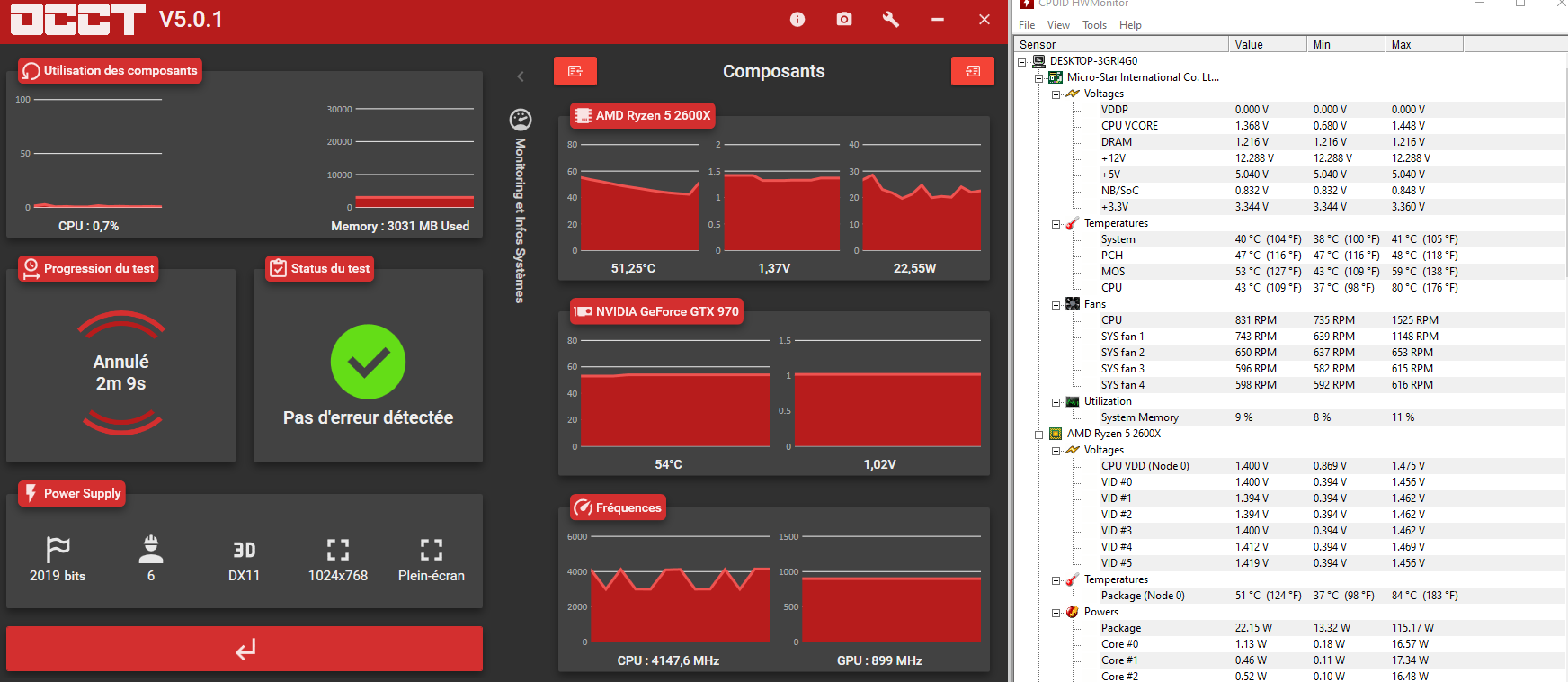Collapse the Powers node in HWMonitor
Image resolution: width=1568 pixels, height=682 pixels.
(1056, 613)
